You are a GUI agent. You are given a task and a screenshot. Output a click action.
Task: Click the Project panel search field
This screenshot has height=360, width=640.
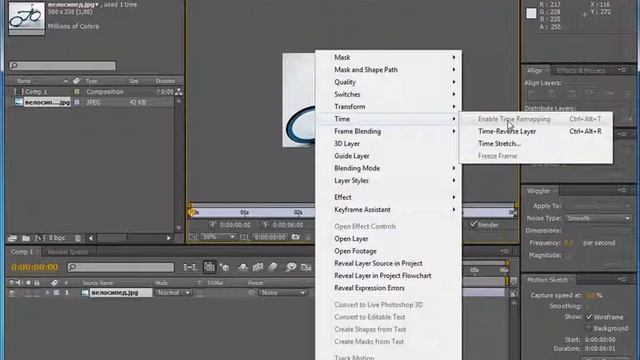click(62, 65)
